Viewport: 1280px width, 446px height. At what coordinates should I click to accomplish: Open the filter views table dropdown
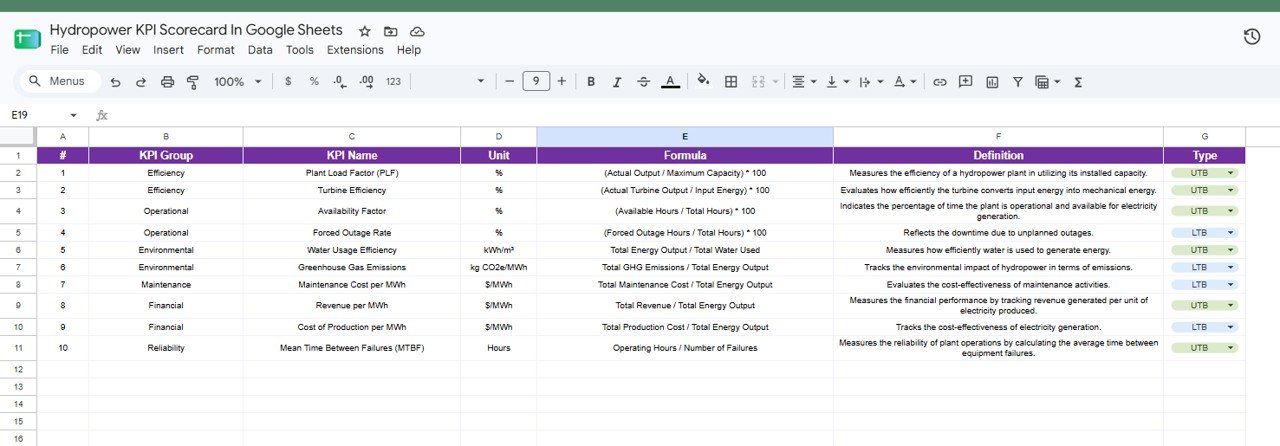(x=1047, y=82)
